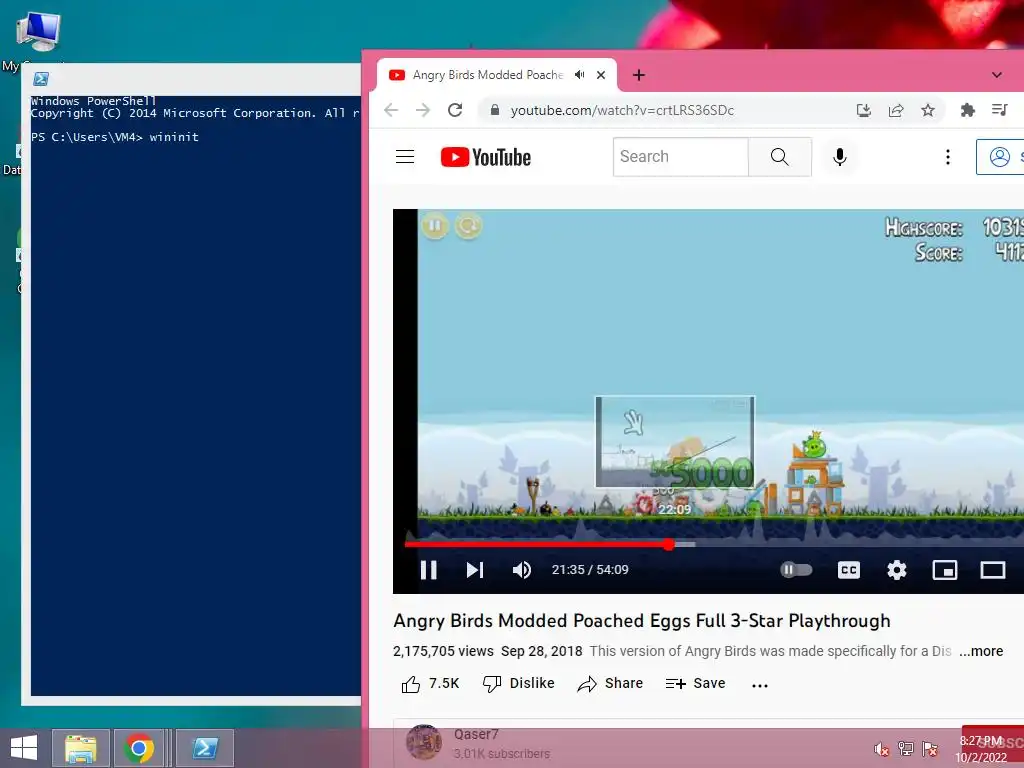The width and height of the screenshot is (1024, 768).
Task: Click the in-game pause button
Action: click(435, 226)
